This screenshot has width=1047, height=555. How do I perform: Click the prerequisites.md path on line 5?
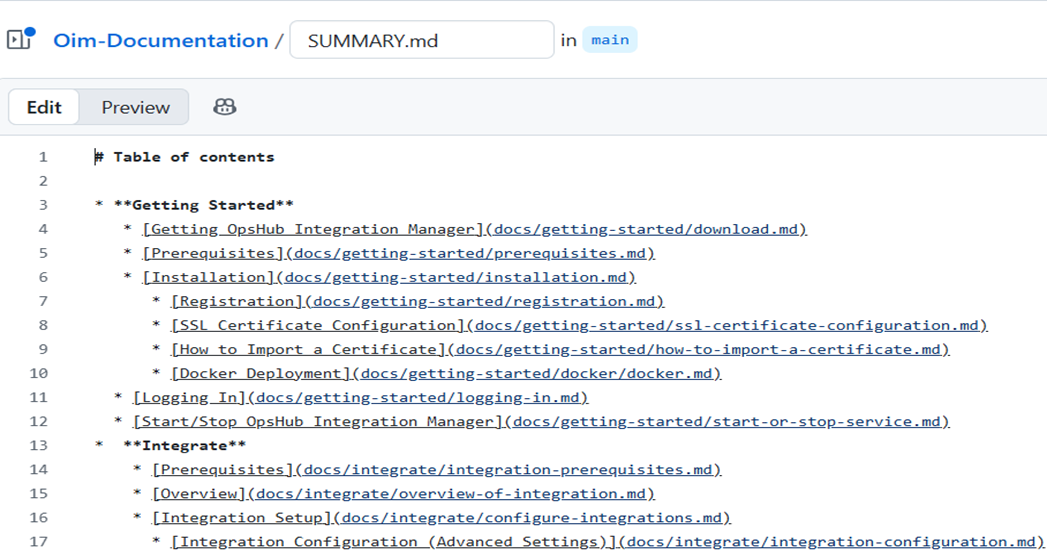pyautogui.click(x=474, y=253)
